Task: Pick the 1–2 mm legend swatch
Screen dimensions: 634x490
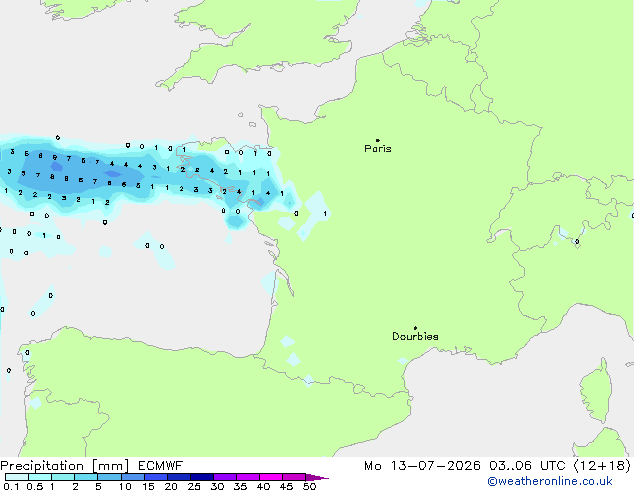Action: 63,477
